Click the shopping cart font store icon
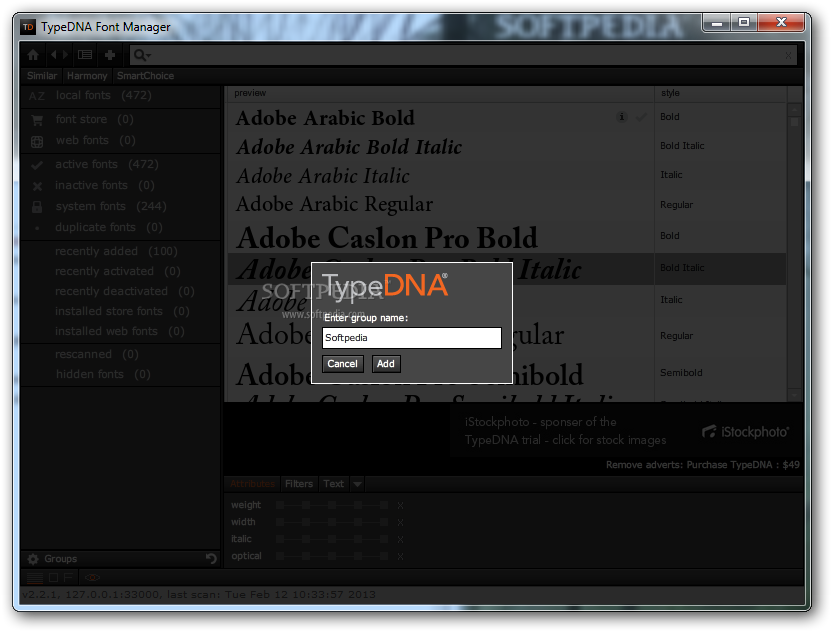 37,120
